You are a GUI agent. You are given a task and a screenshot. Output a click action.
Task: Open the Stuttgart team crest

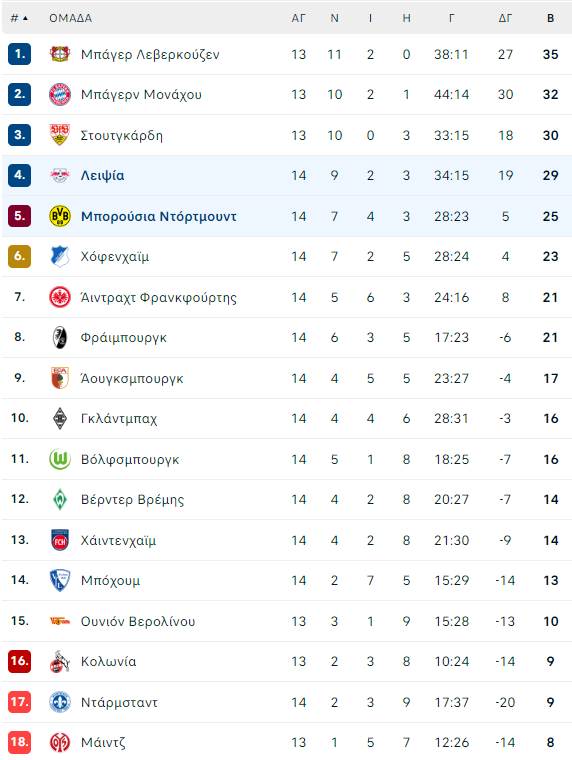tap(60, 135)
